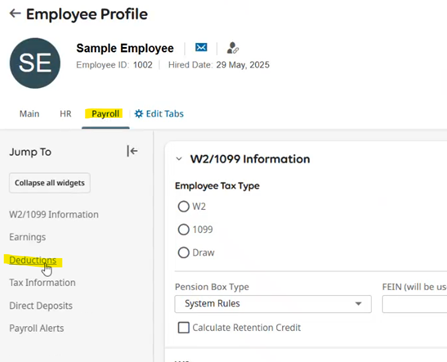Choose the Draw radio option
This screenshot has width=447, height=362.
tap(183, 252)
